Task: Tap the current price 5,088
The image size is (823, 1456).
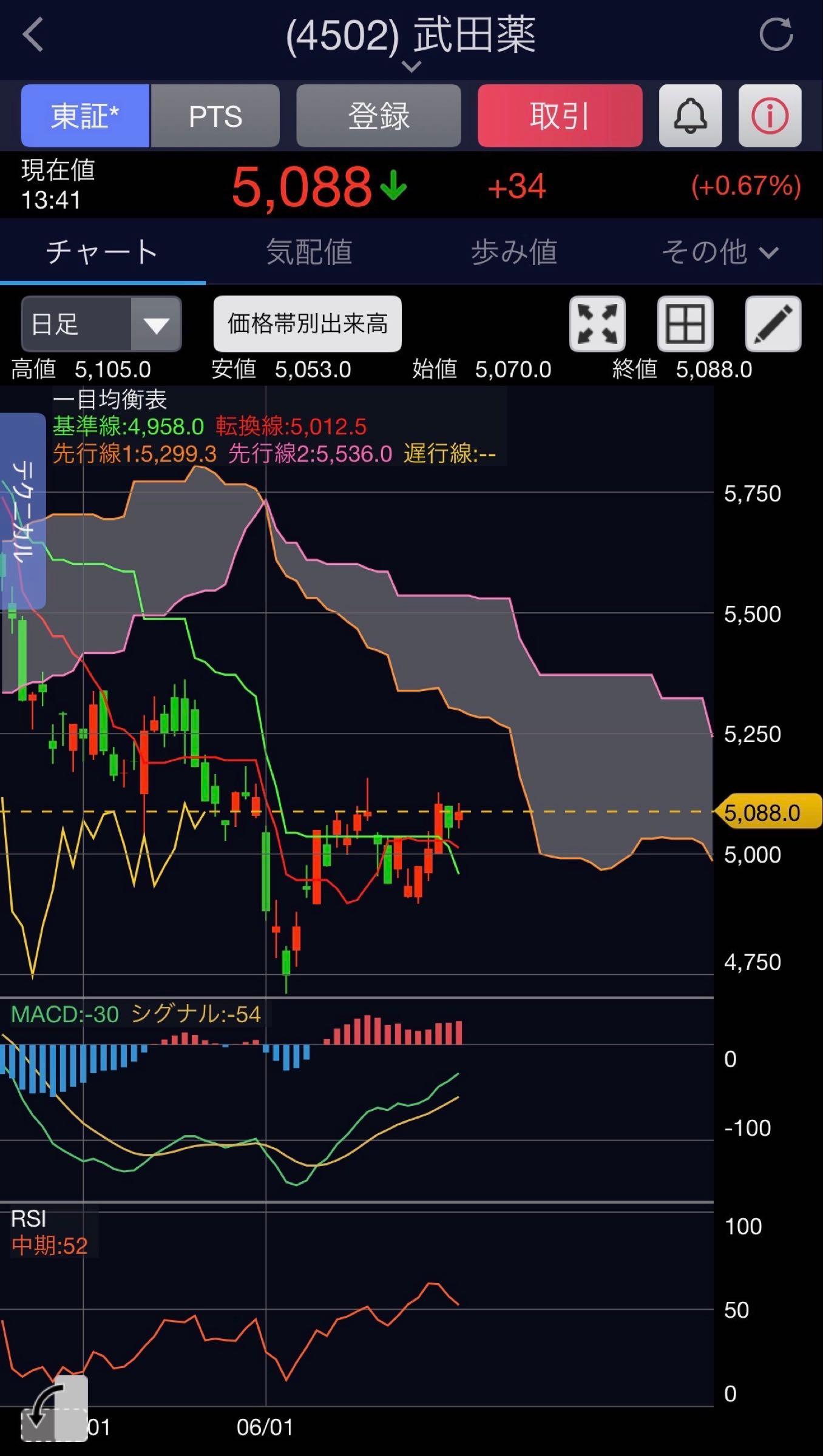Action: coord(302,187)
